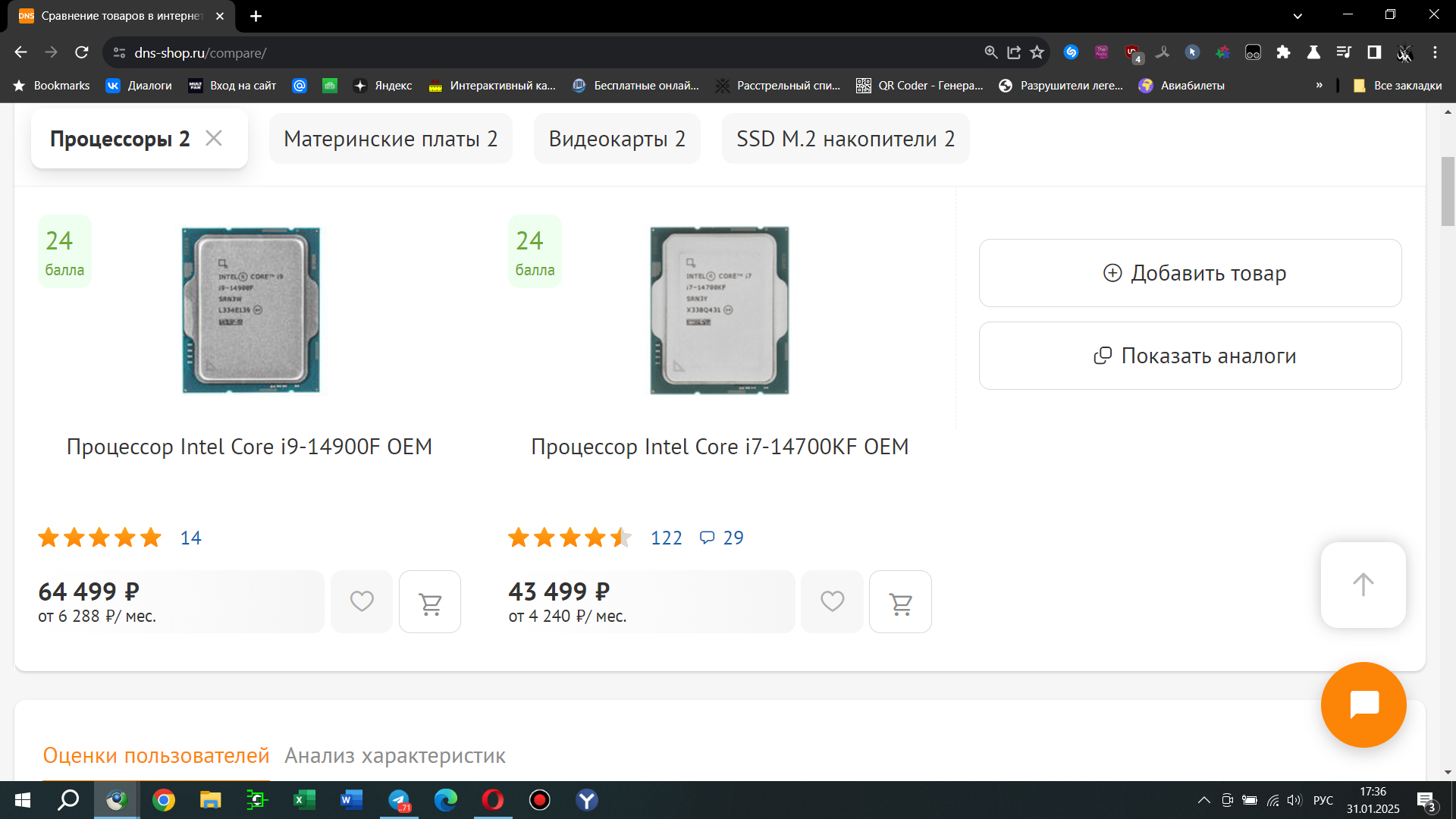The height and width of the screenshot is (819, 1456).
Task: Switch to Видеокарты 2 tab
Action: tap(617, 139)
